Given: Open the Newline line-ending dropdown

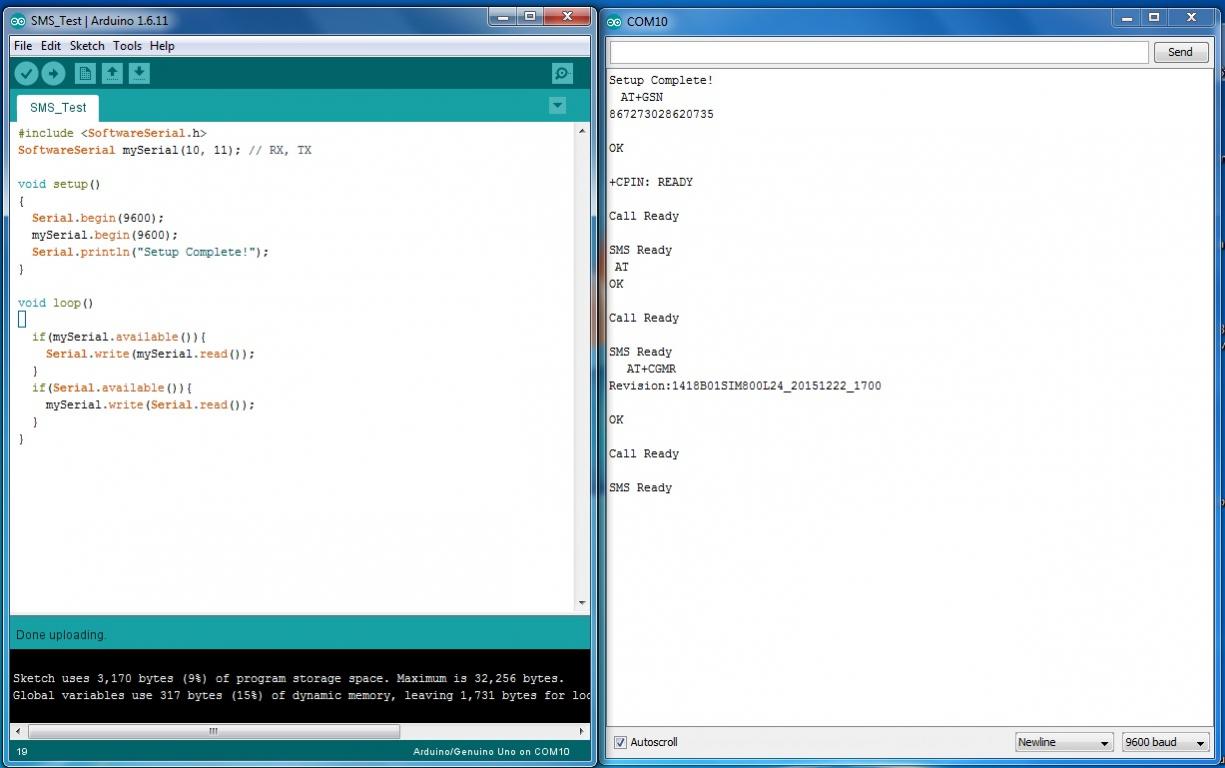Looking at the screenshot, I should click(x=1063, y=742).
